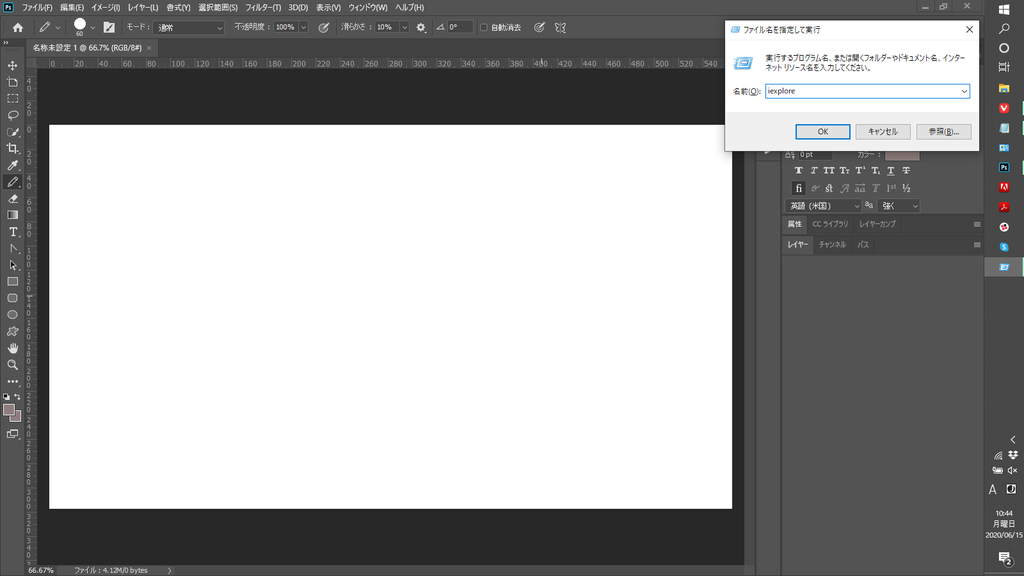Open the anti-aliasing 強く dropdown
Screen dimensions: 1024x576
point(898,206)
